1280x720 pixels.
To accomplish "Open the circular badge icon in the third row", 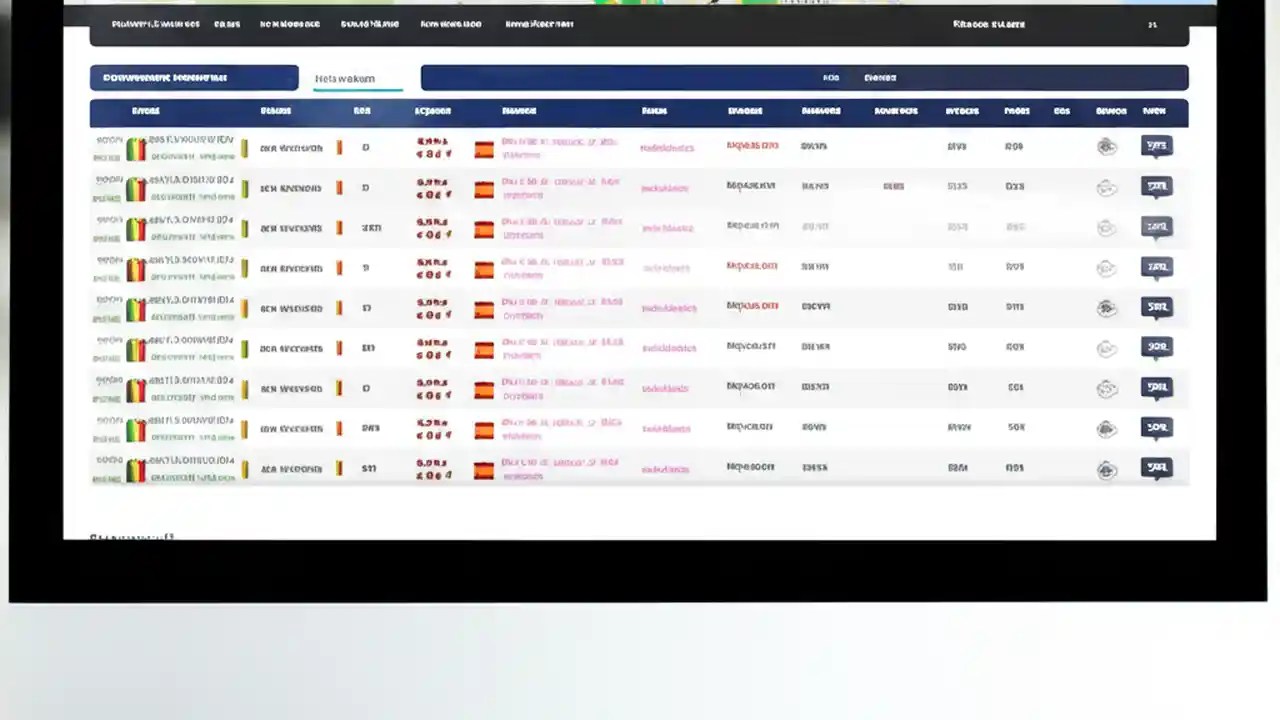I will 1106,227.
